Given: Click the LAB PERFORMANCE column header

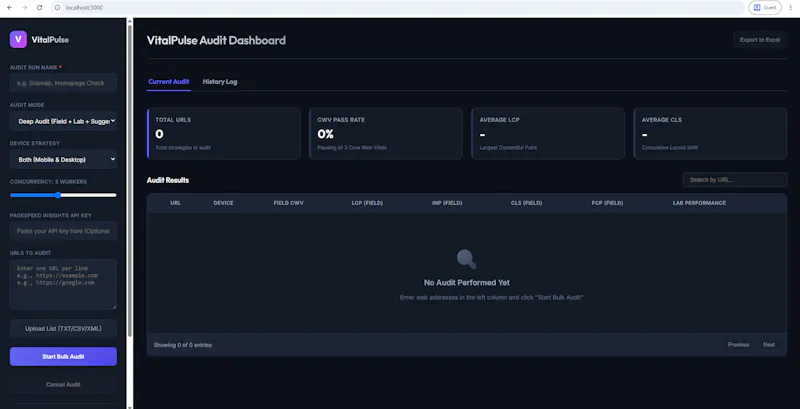Looking at the screenshot, I should click(699, 203).
